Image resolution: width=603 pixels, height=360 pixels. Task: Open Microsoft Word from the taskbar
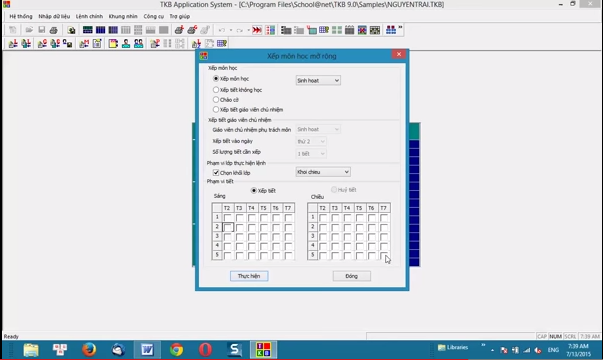(x=147, y=350)
